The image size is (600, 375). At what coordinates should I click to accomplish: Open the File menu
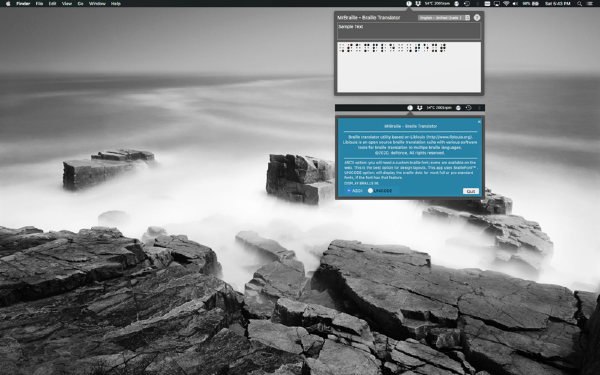click(39, 3)
